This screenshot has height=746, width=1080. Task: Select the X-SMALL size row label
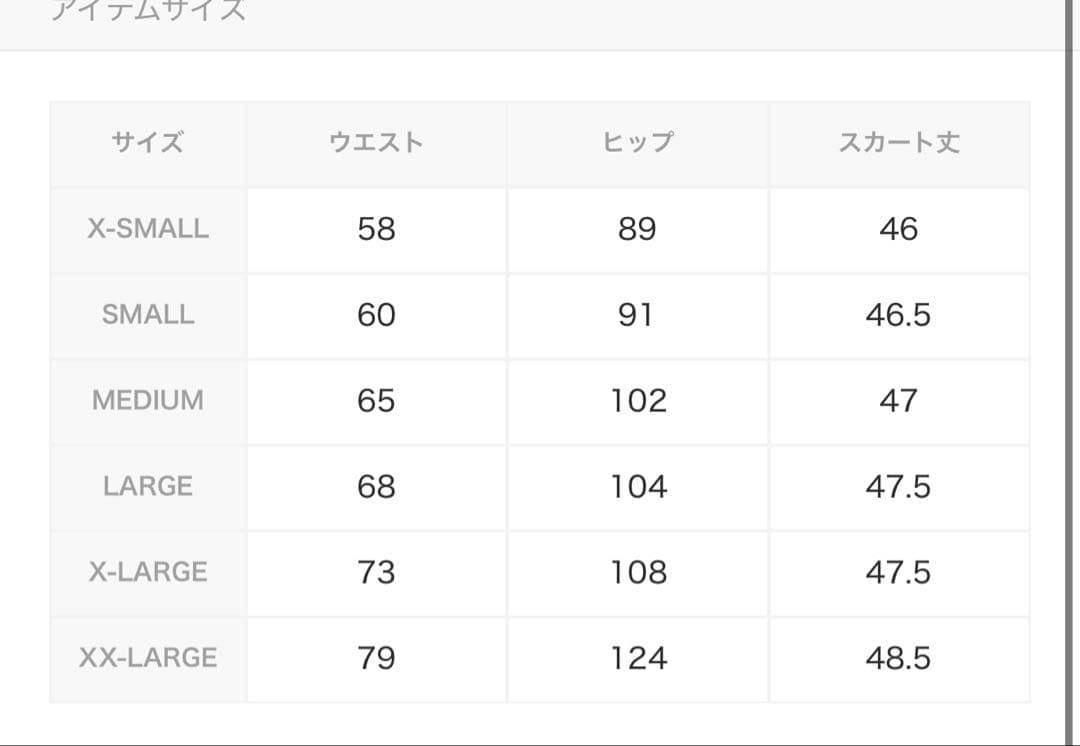(x=148, y=229)
